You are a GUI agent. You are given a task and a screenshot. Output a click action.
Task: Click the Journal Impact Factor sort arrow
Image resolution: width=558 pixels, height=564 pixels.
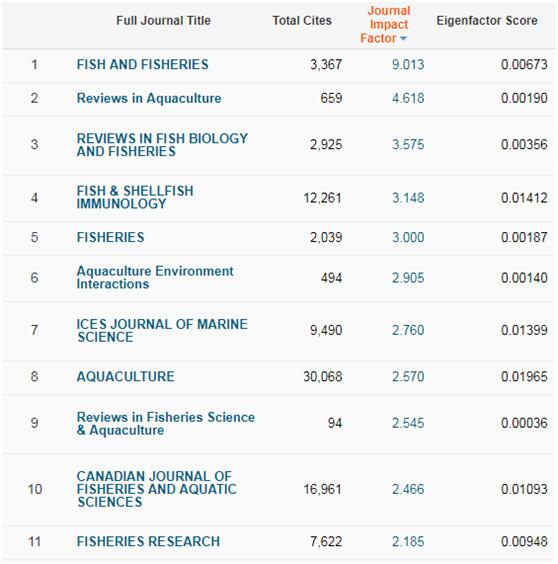pyautogui.click(x=403, y=38)
